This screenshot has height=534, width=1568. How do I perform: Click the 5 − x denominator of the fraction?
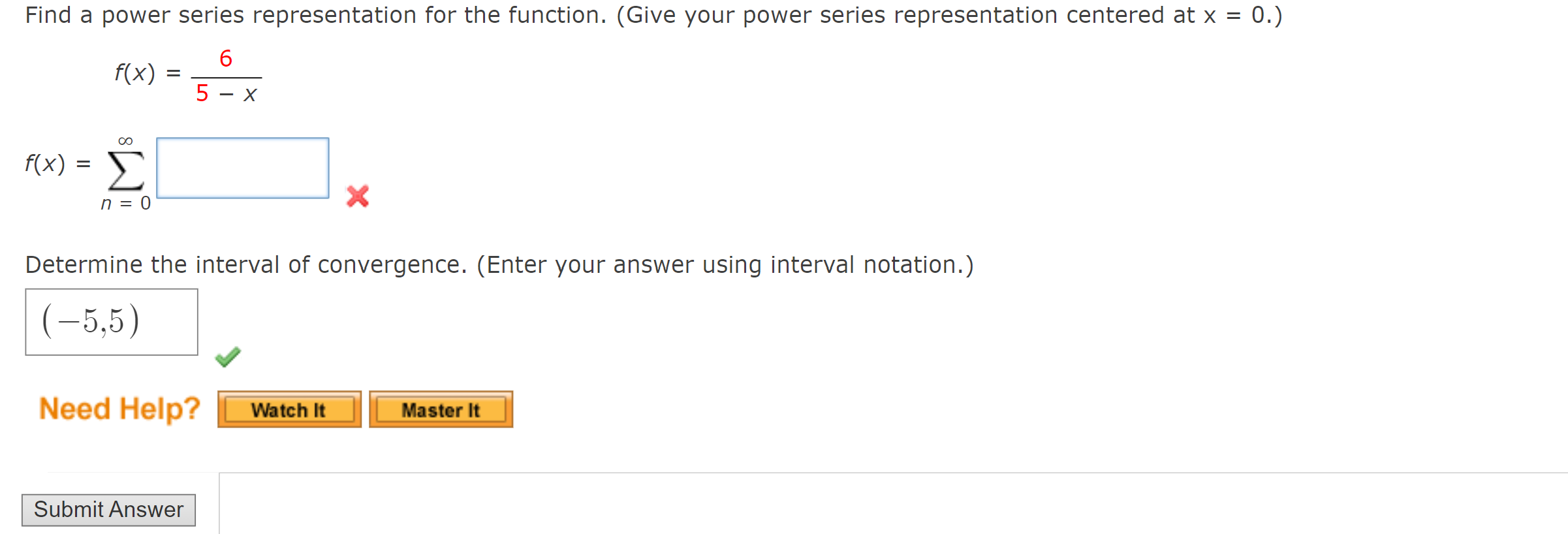pos(227,93)
